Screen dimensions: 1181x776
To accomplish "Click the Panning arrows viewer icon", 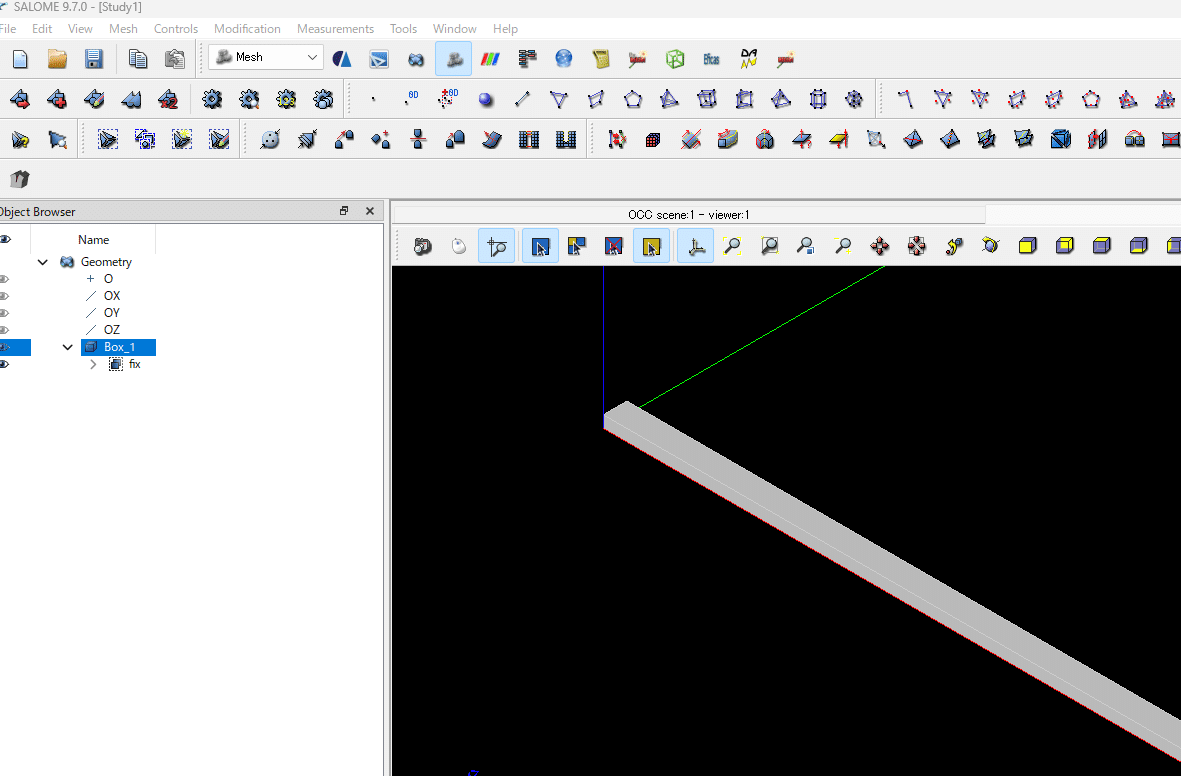I will point(880,246).
